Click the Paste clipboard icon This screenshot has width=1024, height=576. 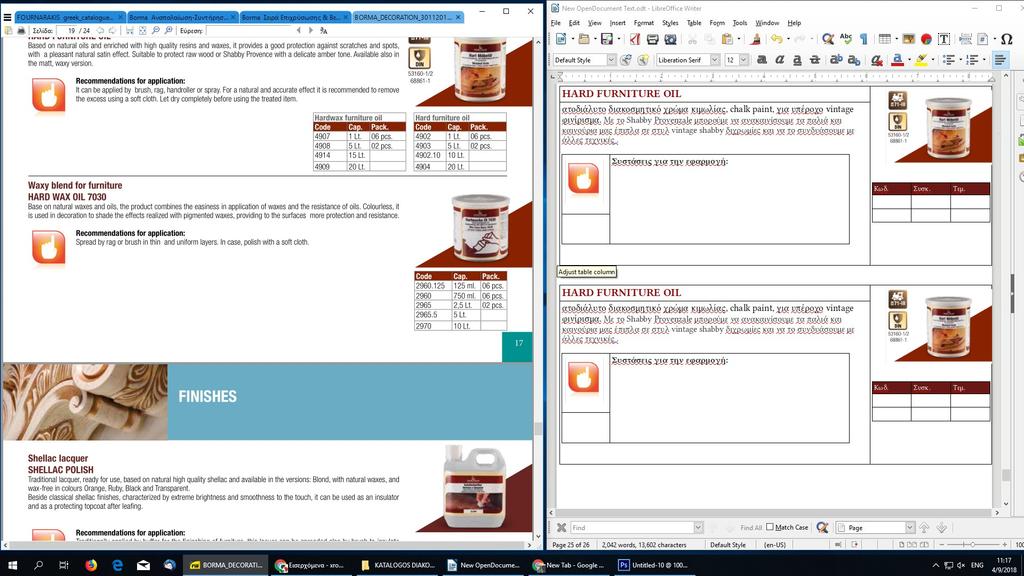click(x=727, y=40)
